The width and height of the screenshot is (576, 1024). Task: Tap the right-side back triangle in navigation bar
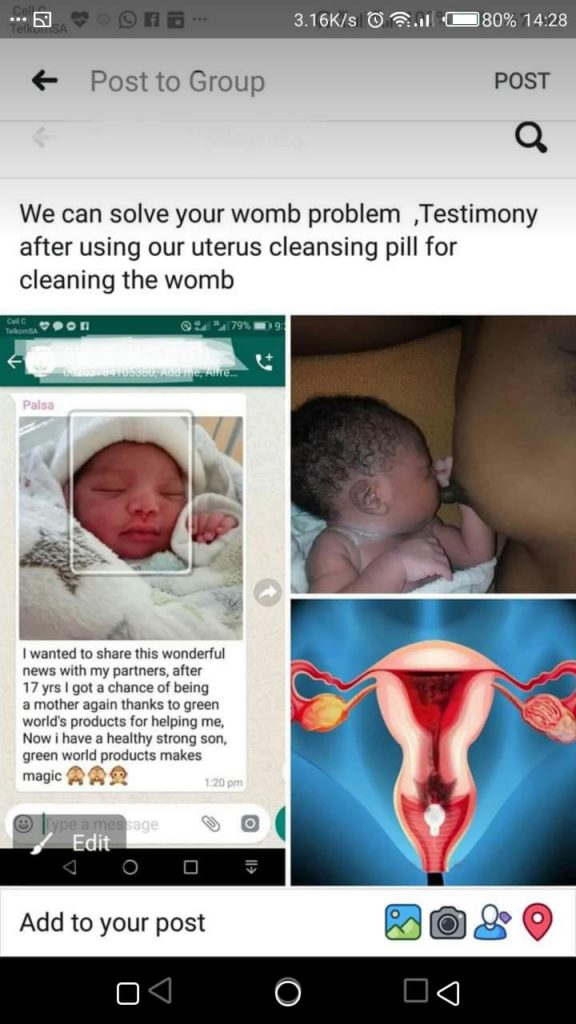click(448, 992)
